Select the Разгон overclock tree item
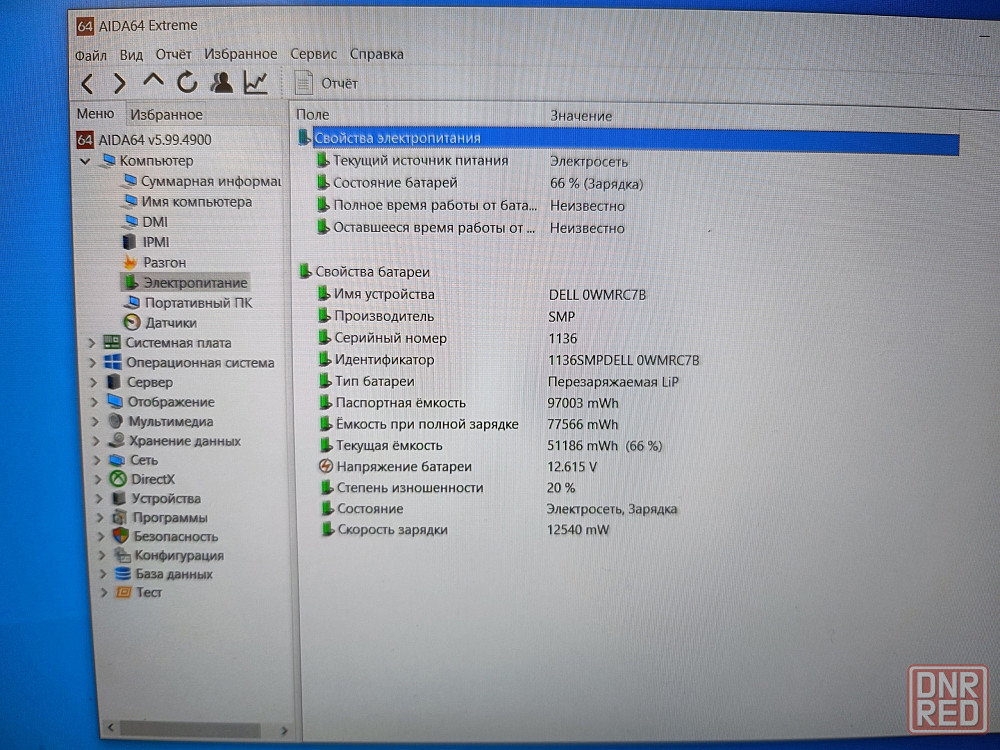Image resolution: width=1000 pixels, height=750 pixels. (x=164, y=262)
